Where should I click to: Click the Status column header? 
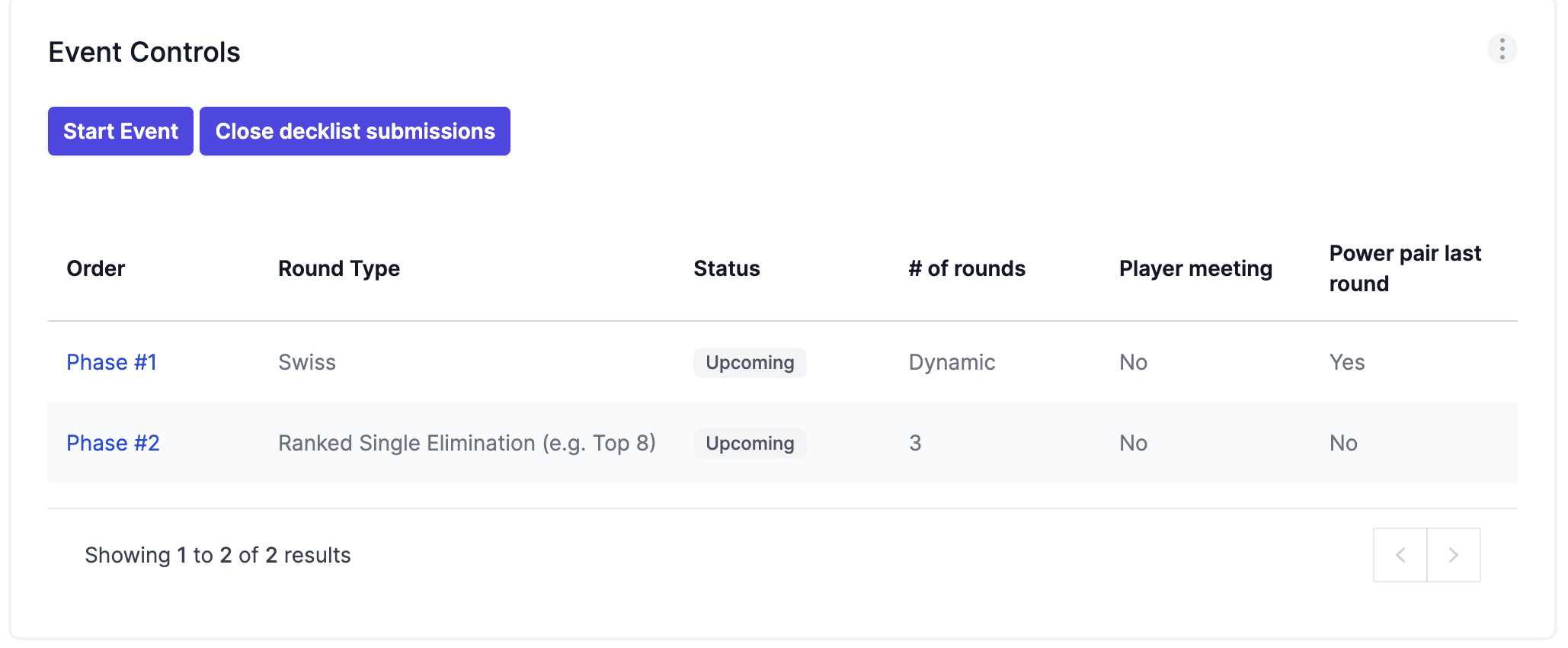pos(727,268)
